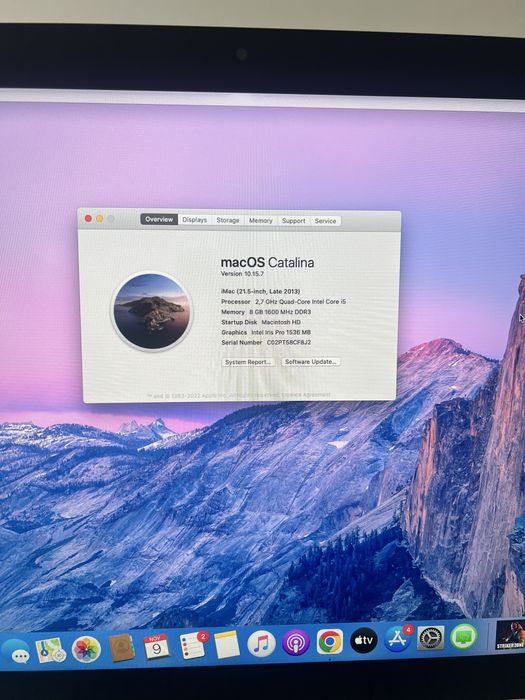Viewport: 525px width, 700px height.
Task: Switch to the Storage tab
Action: pyautogui.click(x=228, y=220)
